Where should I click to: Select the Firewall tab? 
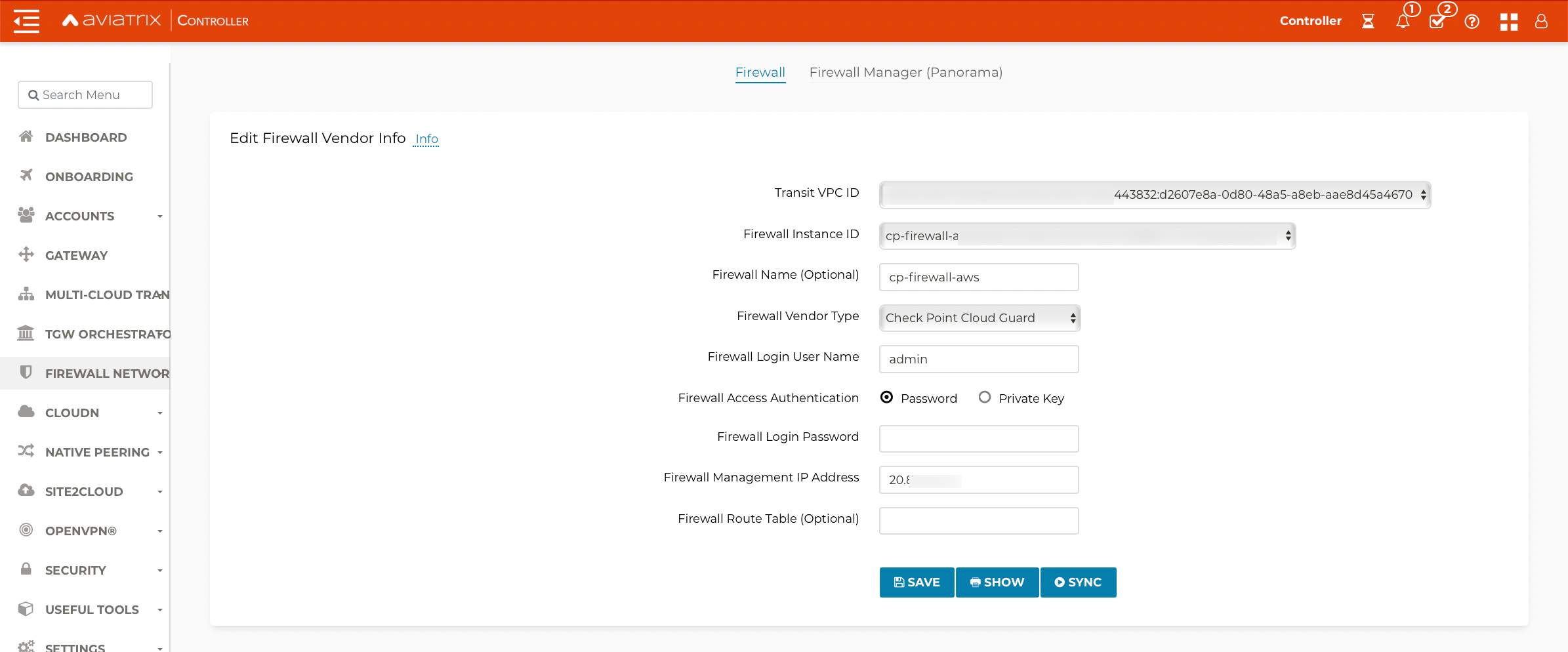coord(760,72)
